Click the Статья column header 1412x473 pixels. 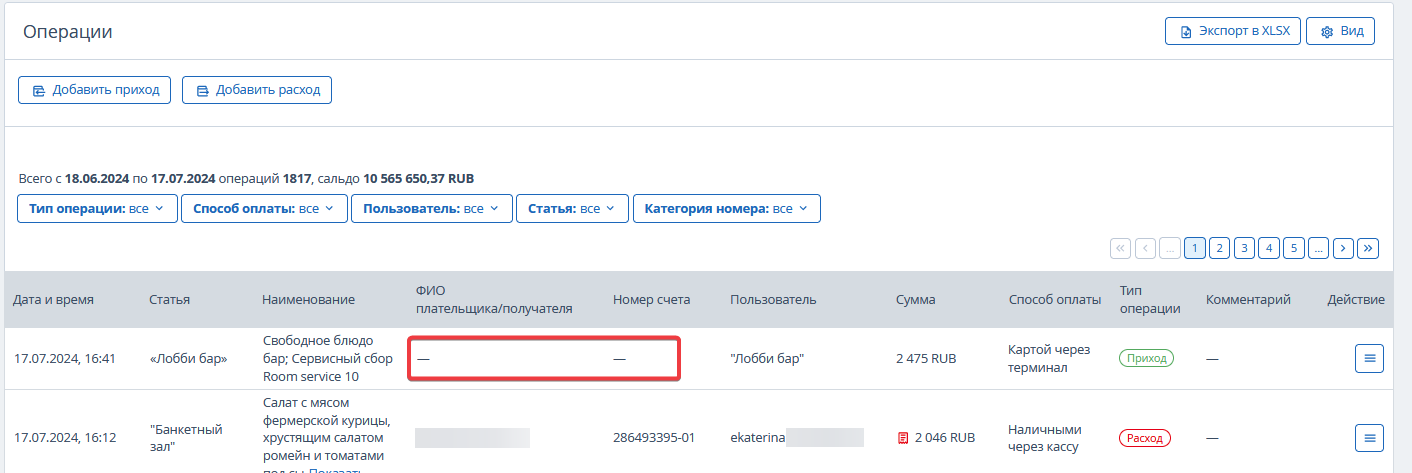pos(169,300)
